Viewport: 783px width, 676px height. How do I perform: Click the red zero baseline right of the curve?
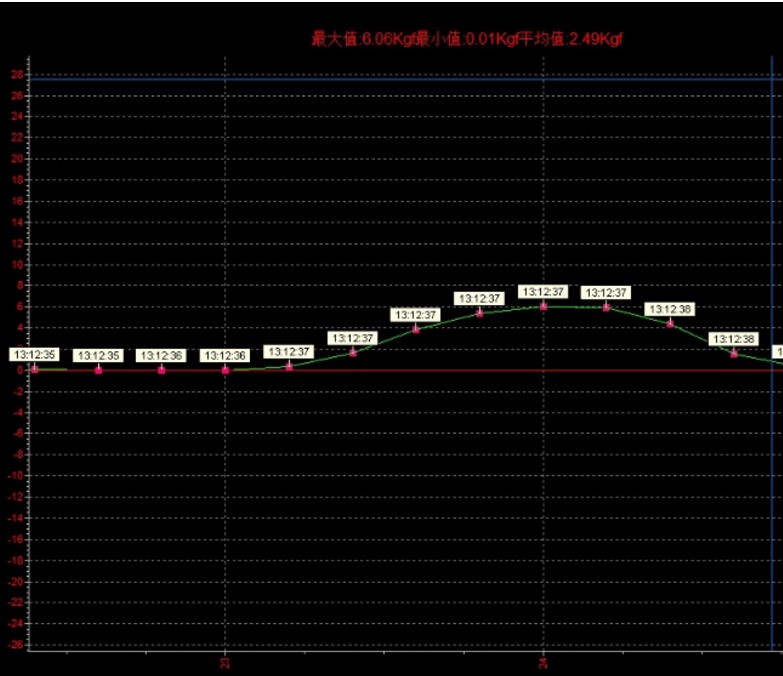(x=650, y=371)
